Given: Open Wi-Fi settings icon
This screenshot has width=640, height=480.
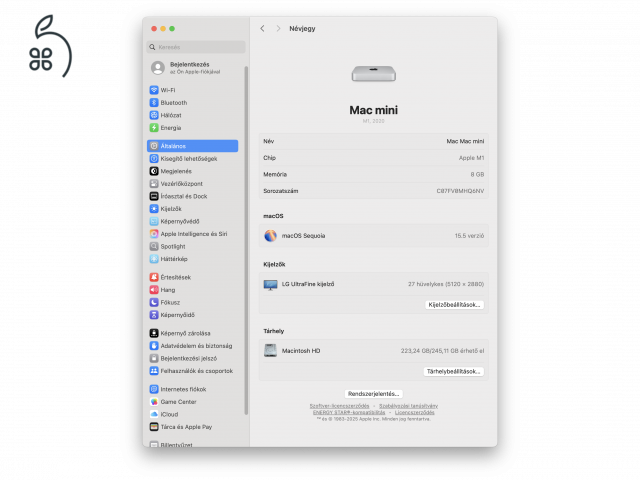Looking at the screenshot, I should click(x=154, y=90).
